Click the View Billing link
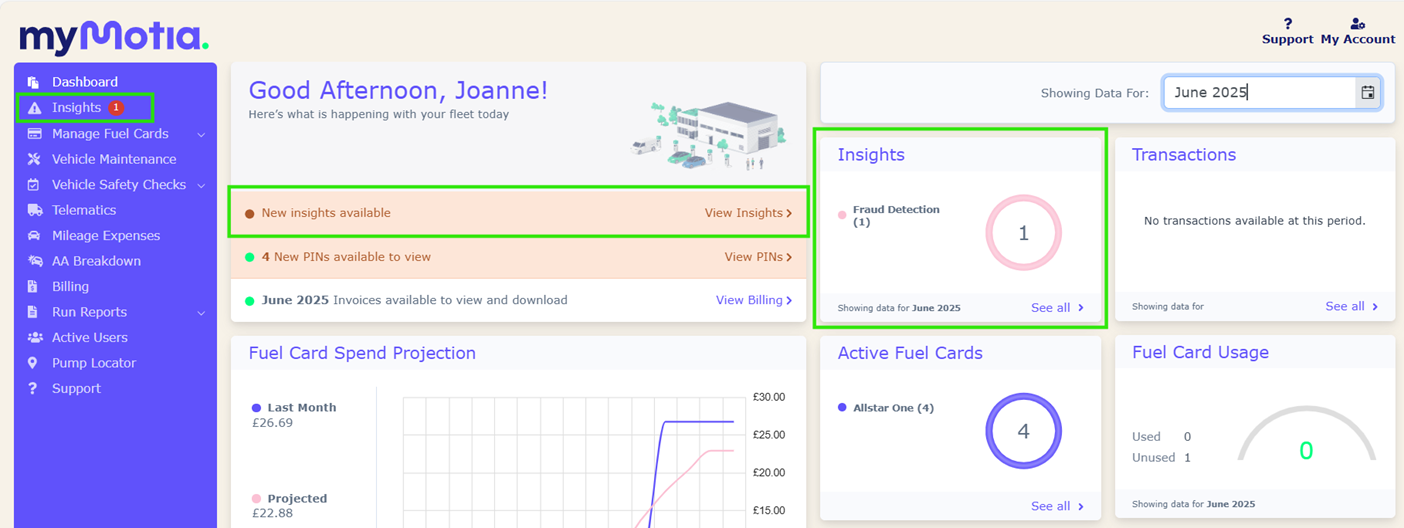1404x528 pixels. (x=754, y=300)
